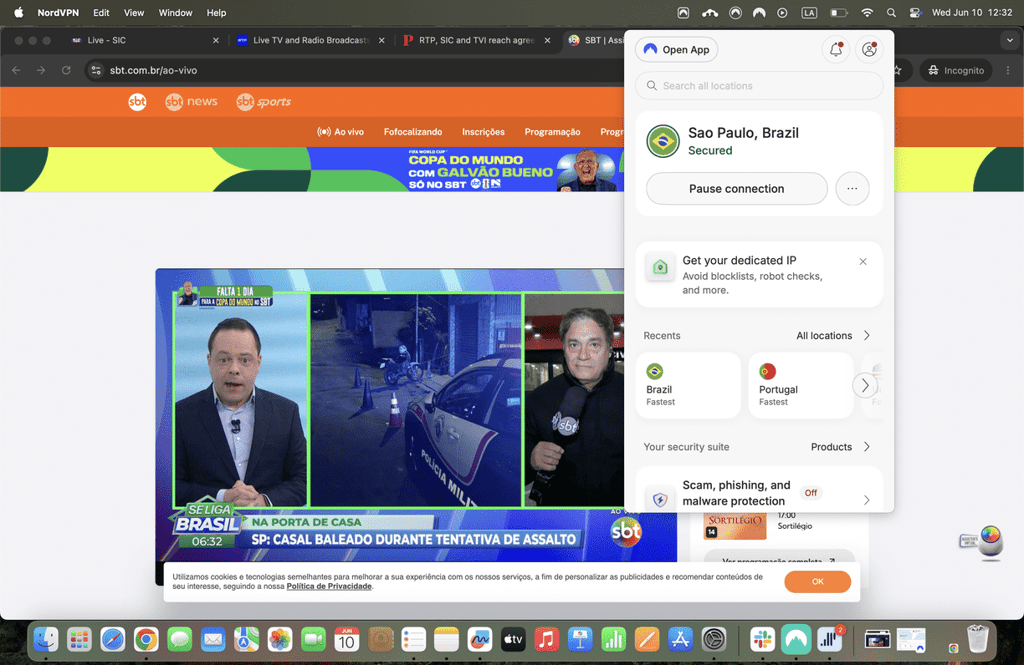This screenshot has width=1024, height=665.
Task: Click the NordVPN mountain menu bar icon
Action: [759, 12]
